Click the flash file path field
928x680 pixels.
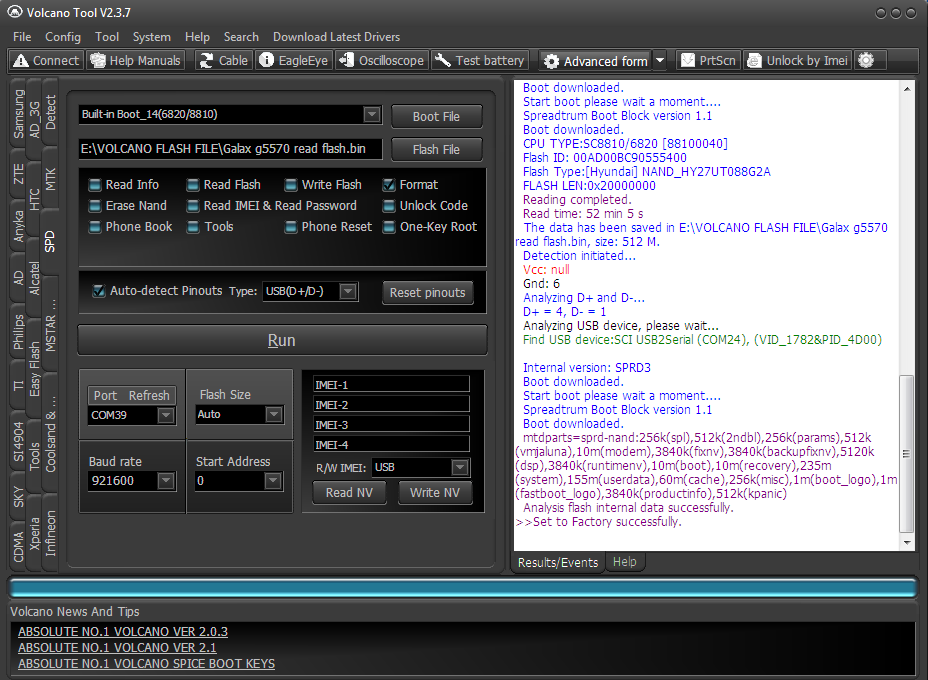click(x=230, y=149)
